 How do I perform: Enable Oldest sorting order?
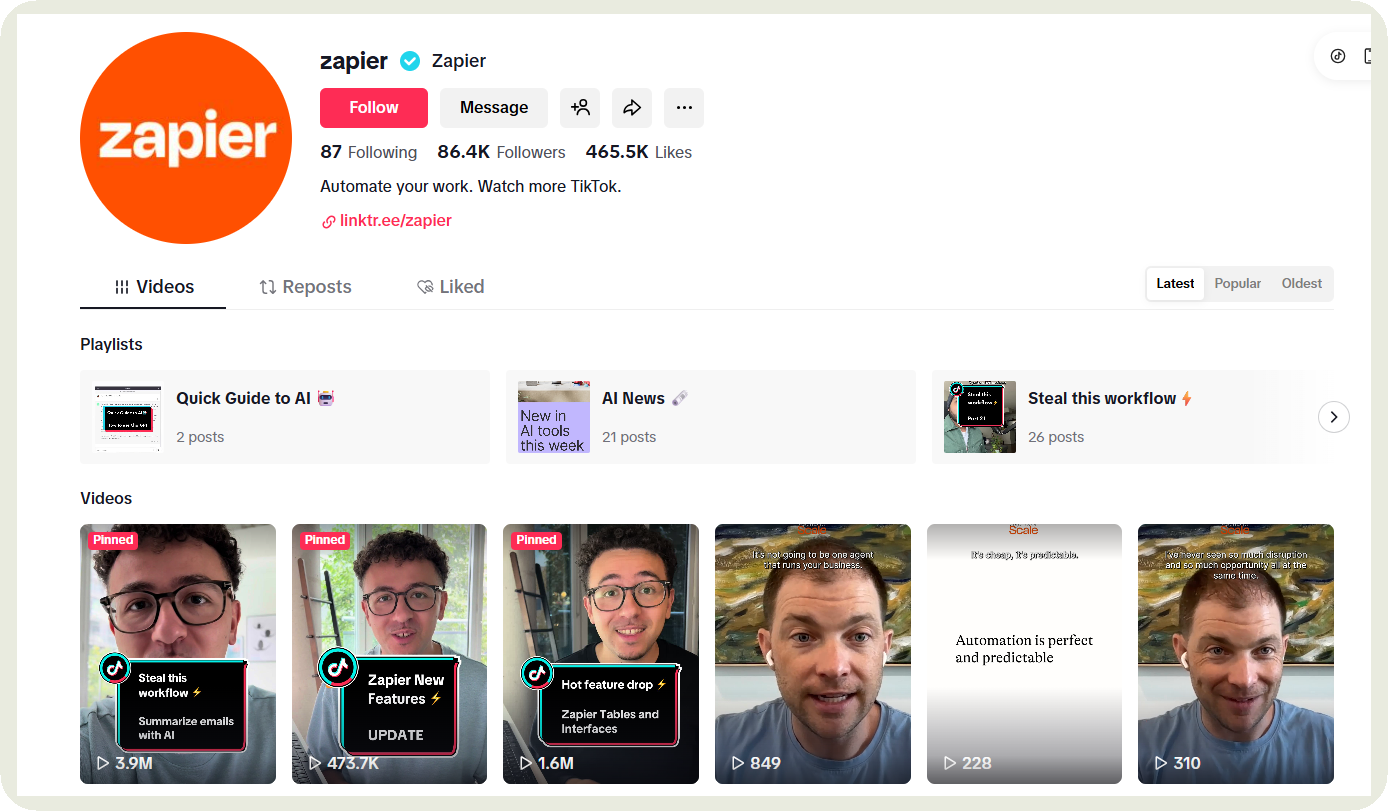tap(1300, 283)
